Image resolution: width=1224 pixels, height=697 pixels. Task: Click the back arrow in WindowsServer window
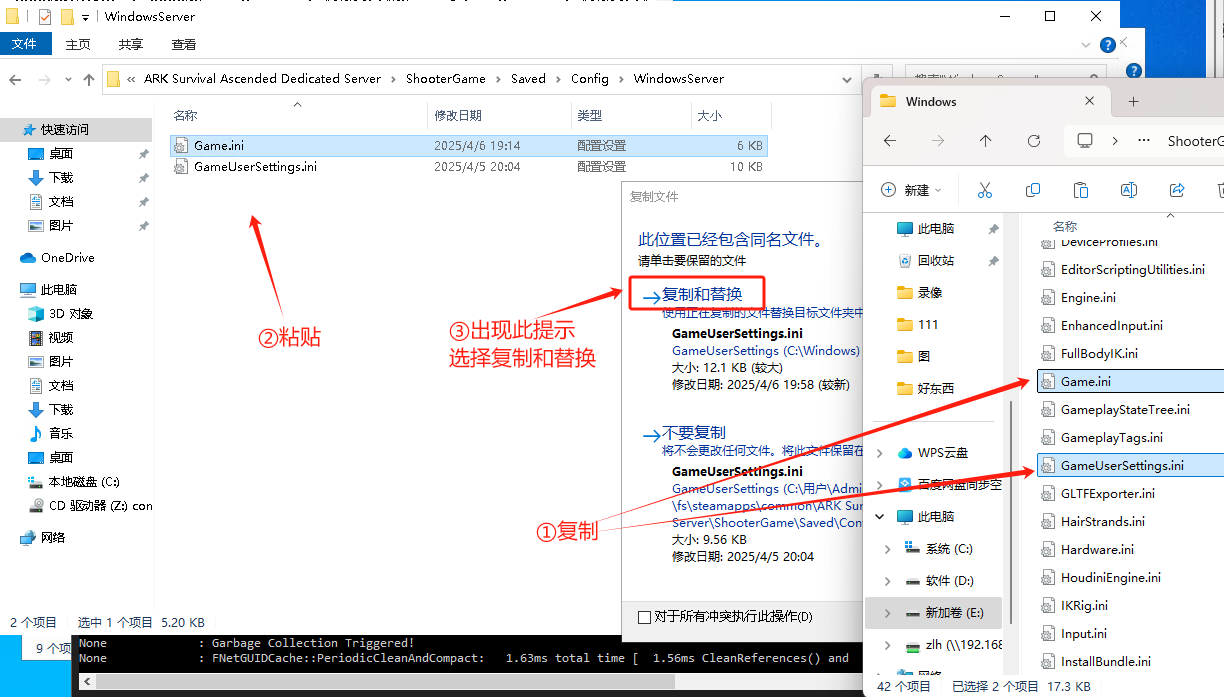click(15, 79)
